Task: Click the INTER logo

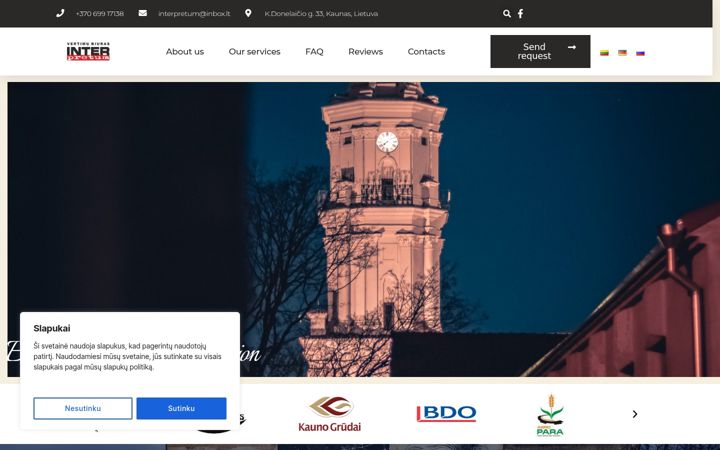Action: (x=88, y=51)
